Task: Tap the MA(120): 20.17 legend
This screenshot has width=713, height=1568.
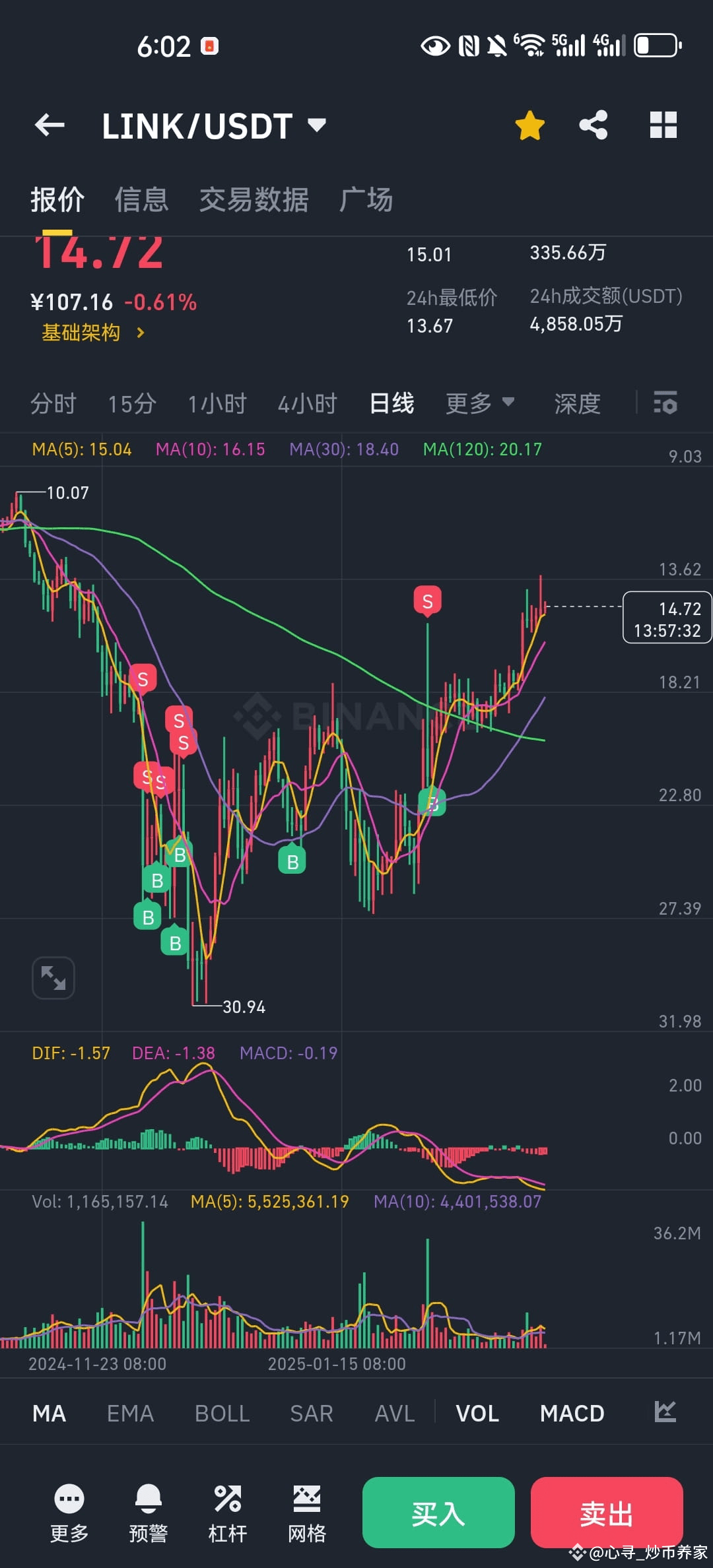Action: (x=483, y=449)
